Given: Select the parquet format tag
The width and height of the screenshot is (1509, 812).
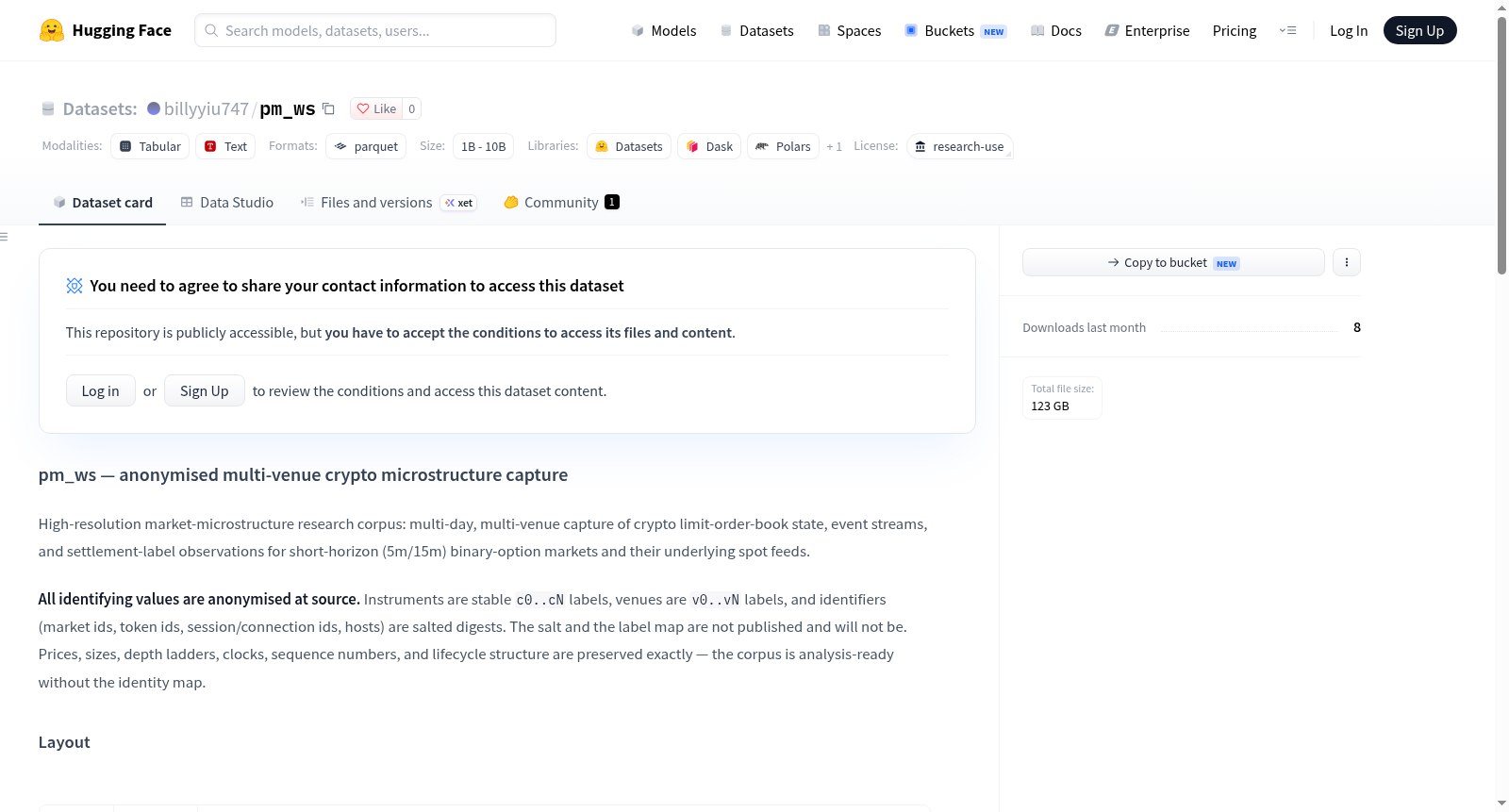Looking at the screenshot, I should pos(366,146).
